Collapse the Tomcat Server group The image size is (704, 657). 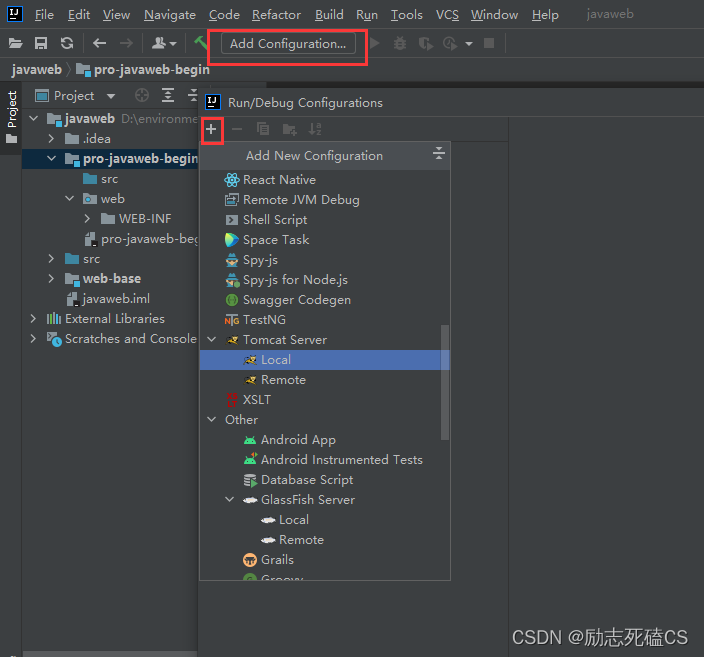click(212, 340)
